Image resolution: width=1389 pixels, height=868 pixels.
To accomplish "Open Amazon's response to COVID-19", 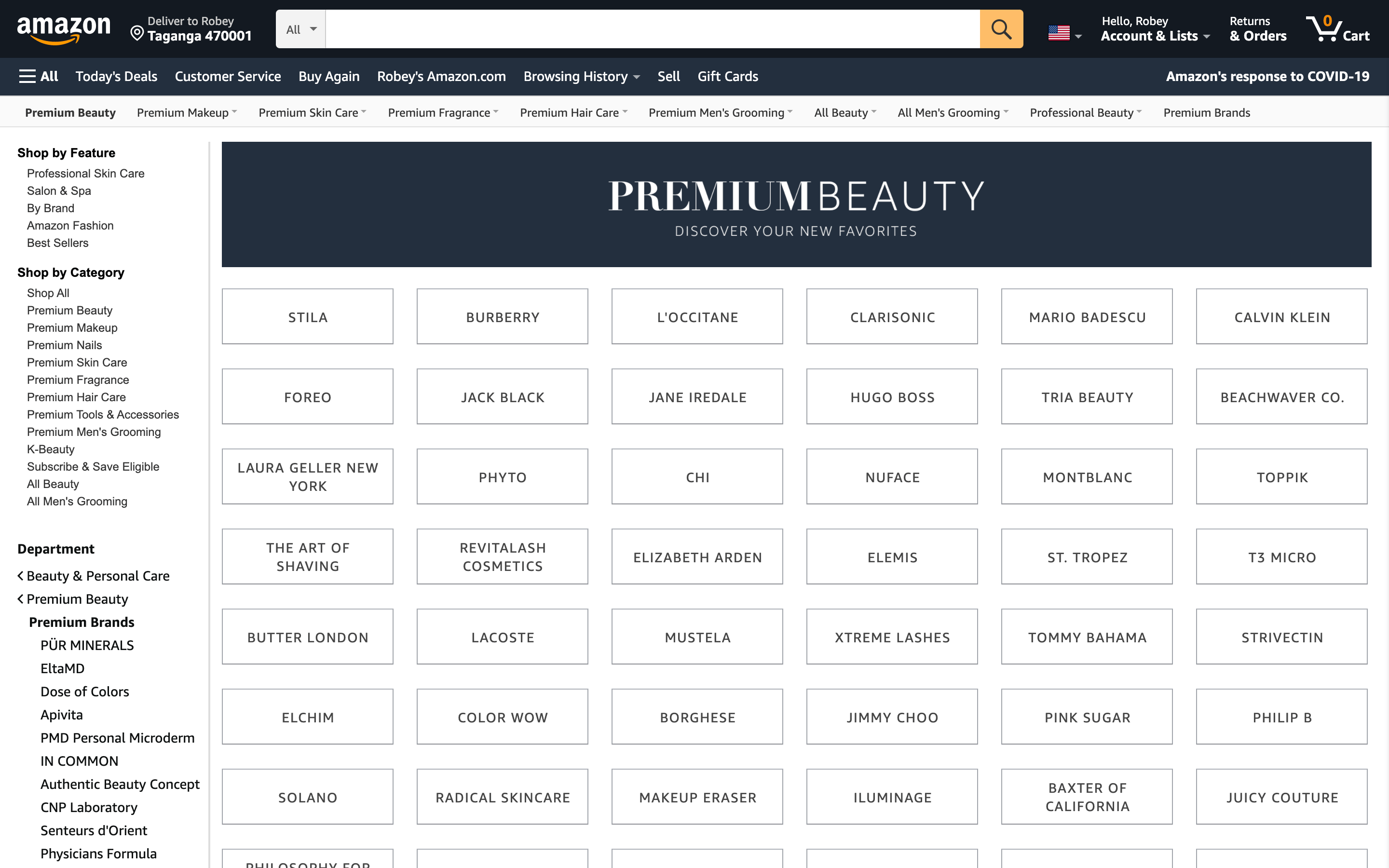I will point(1267,76).
